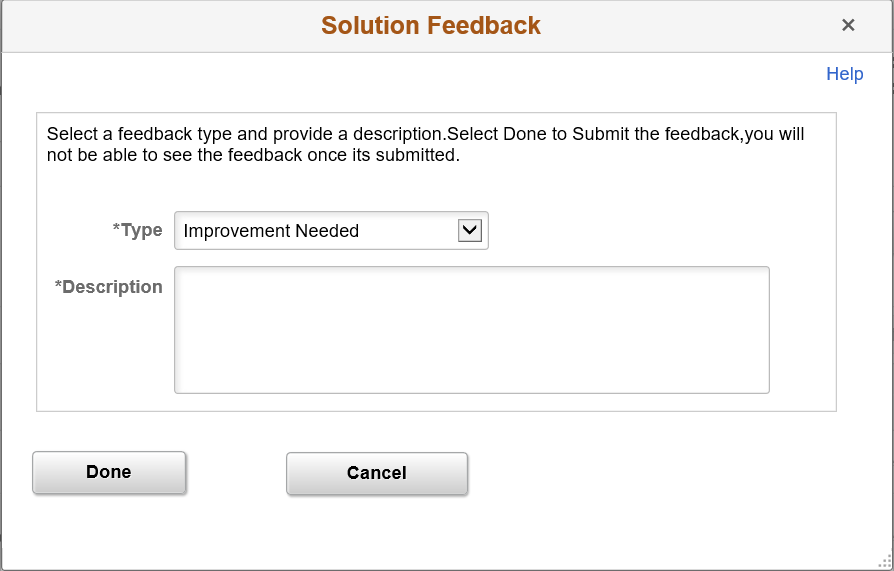The width and height of the screenshot is (894, 571).
Task: Click the feedback instruction text paragraph
Action: 425,144
